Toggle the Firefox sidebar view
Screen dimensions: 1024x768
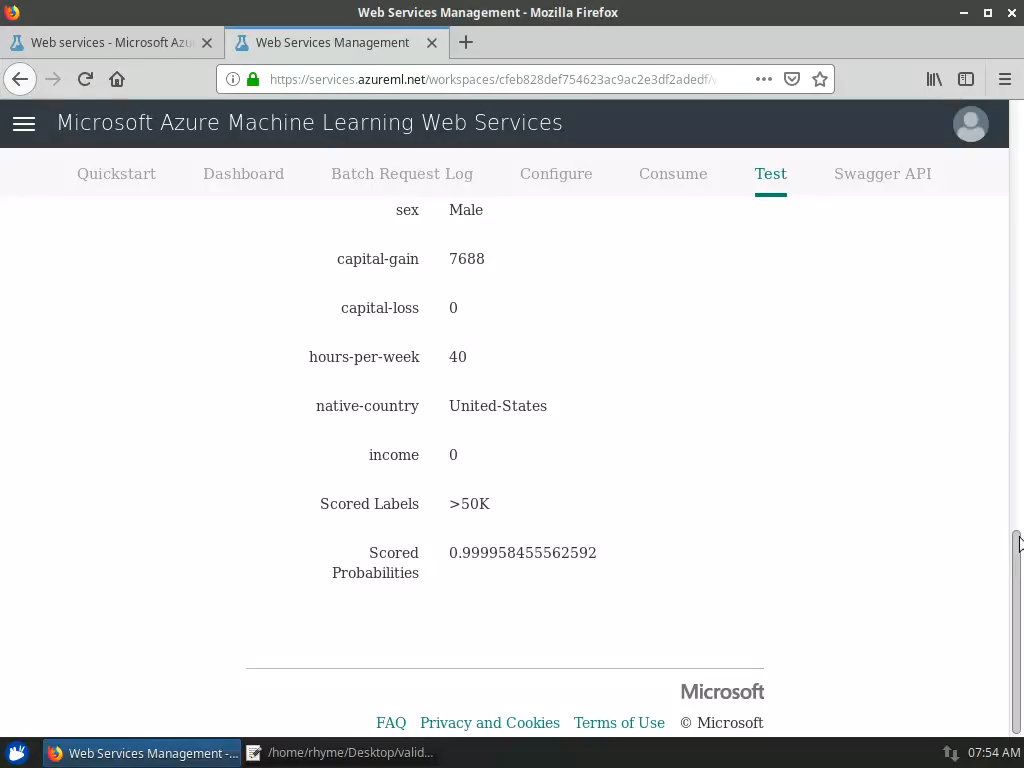pos(966,79)
